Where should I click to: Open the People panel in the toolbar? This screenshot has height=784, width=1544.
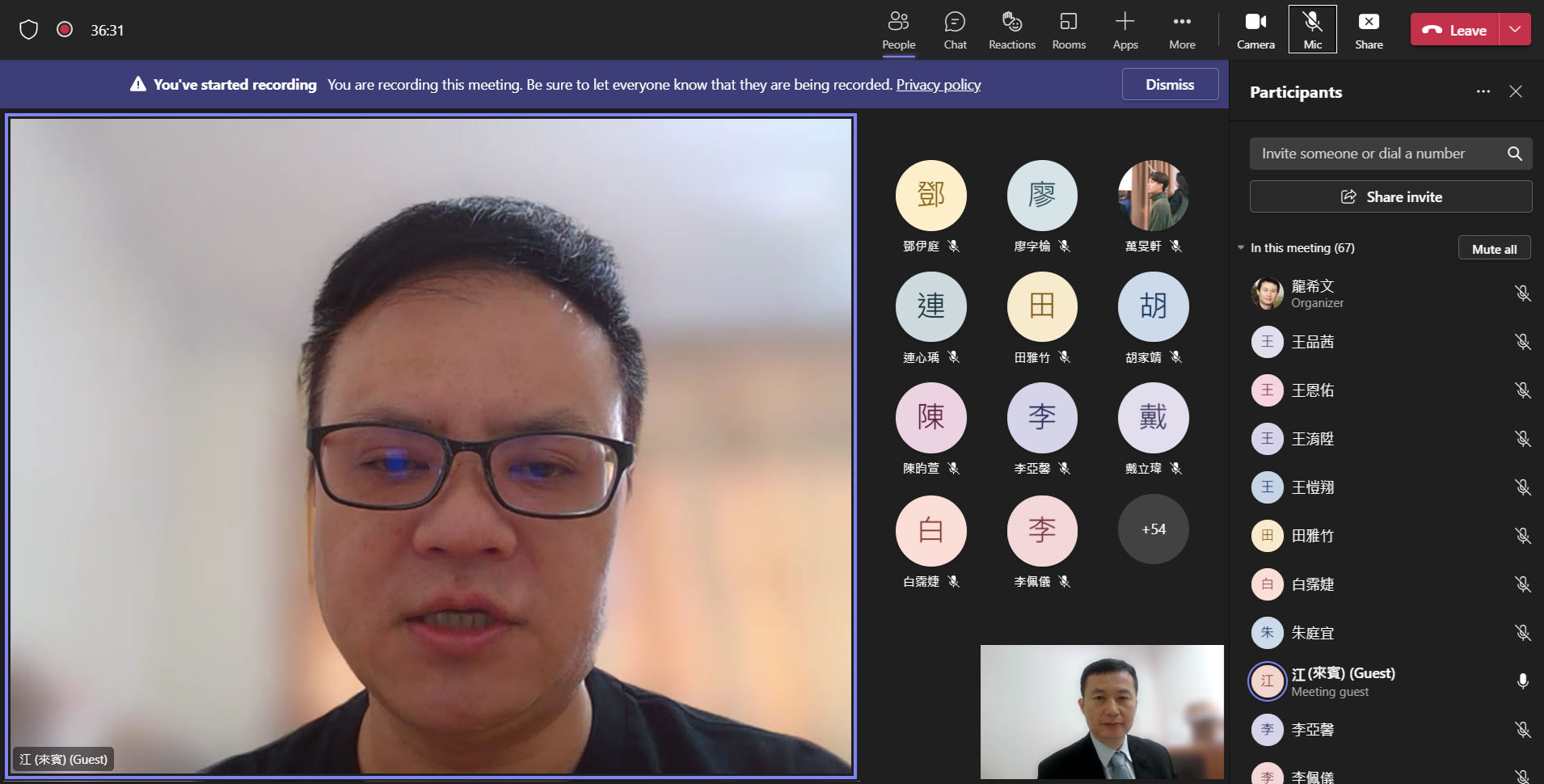point(898,31)
